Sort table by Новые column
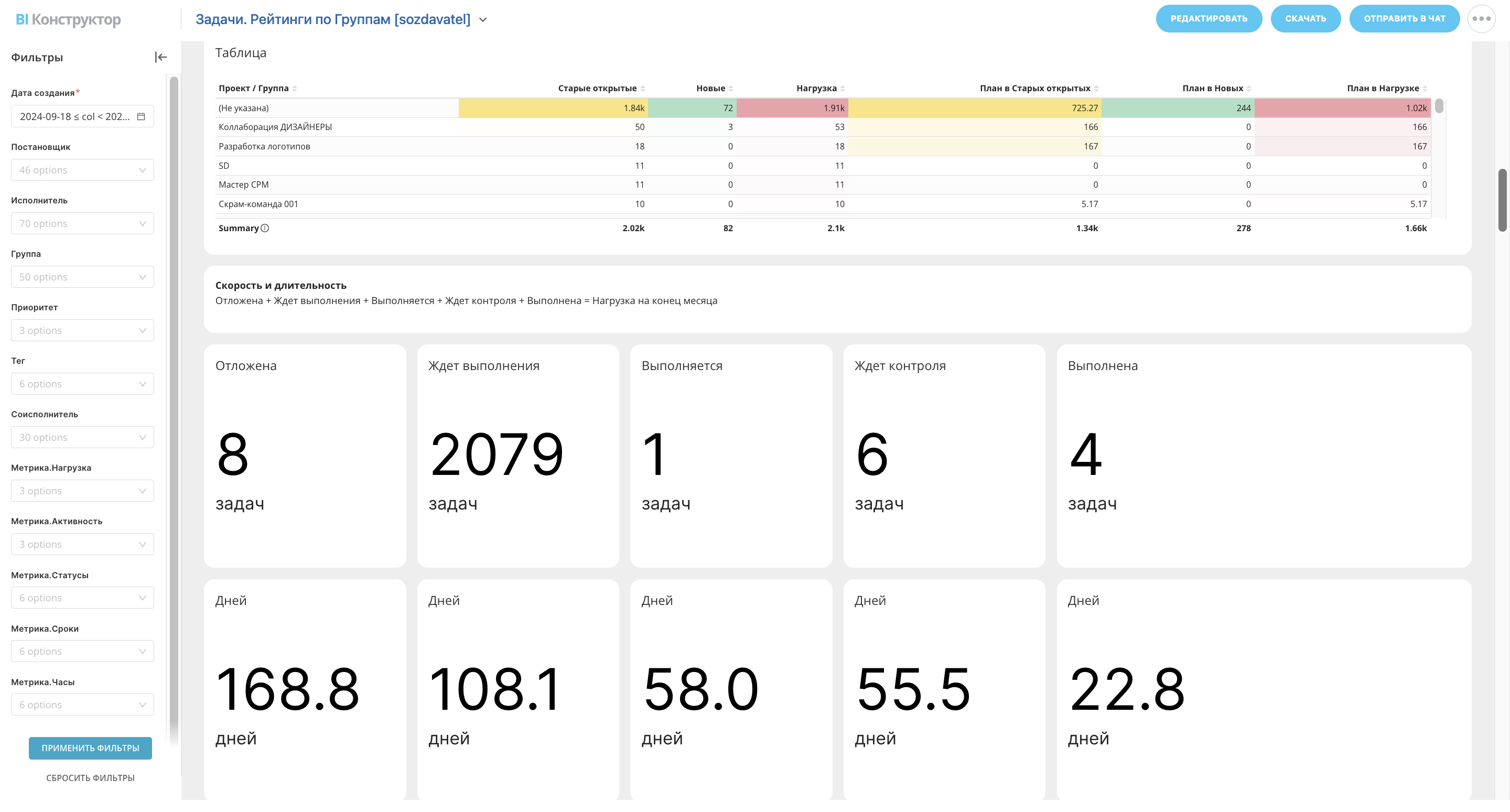The width and height of the screenshot is (1510, 812). 731,89
